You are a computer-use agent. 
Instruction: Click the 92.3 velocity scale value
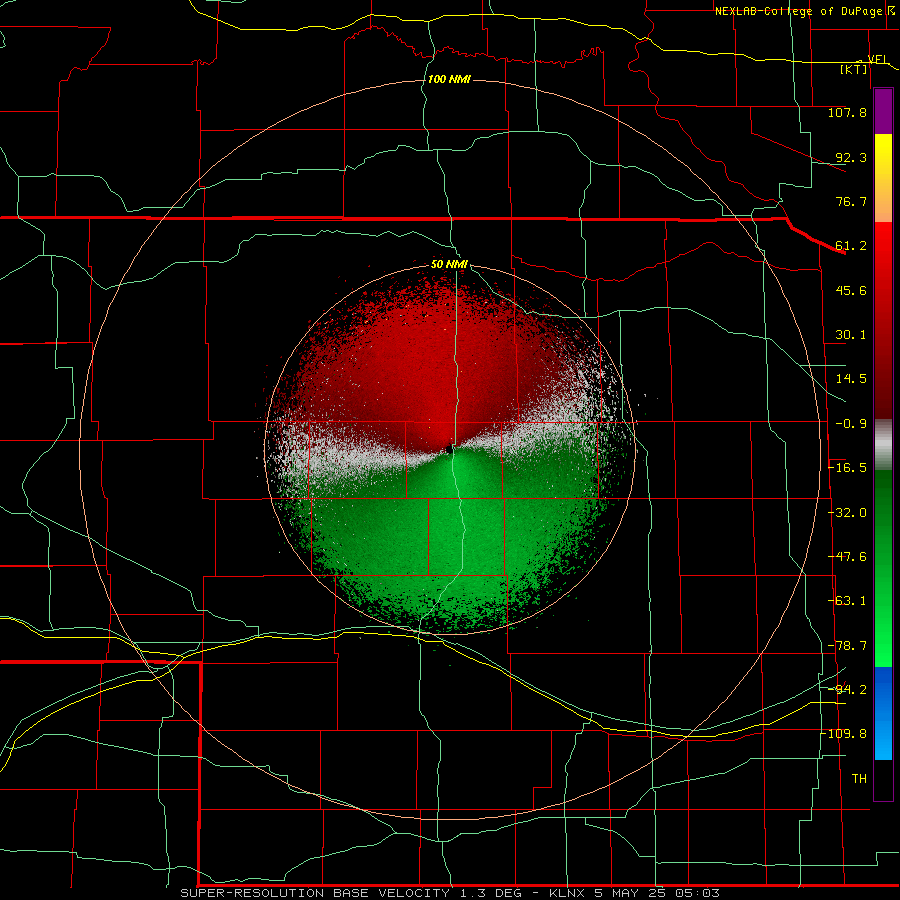tap(851, 157)
